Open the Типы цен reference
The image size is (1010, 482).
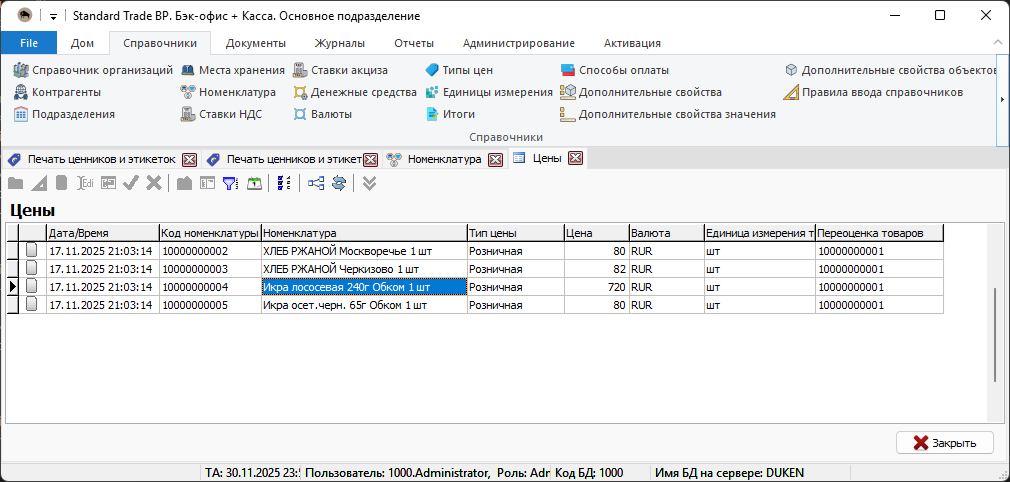click(459, 70)
